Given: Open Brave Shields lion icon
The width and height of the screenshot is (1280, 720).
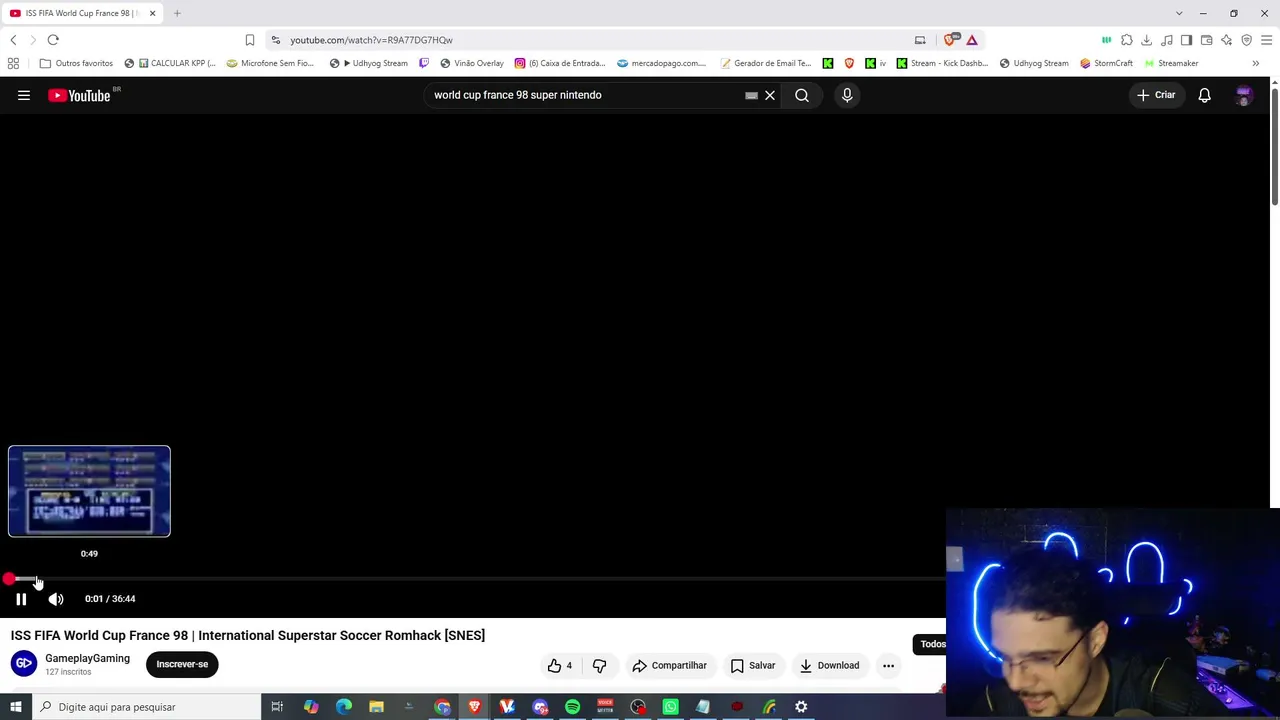Looking at the screenshot, I should 949,40.
